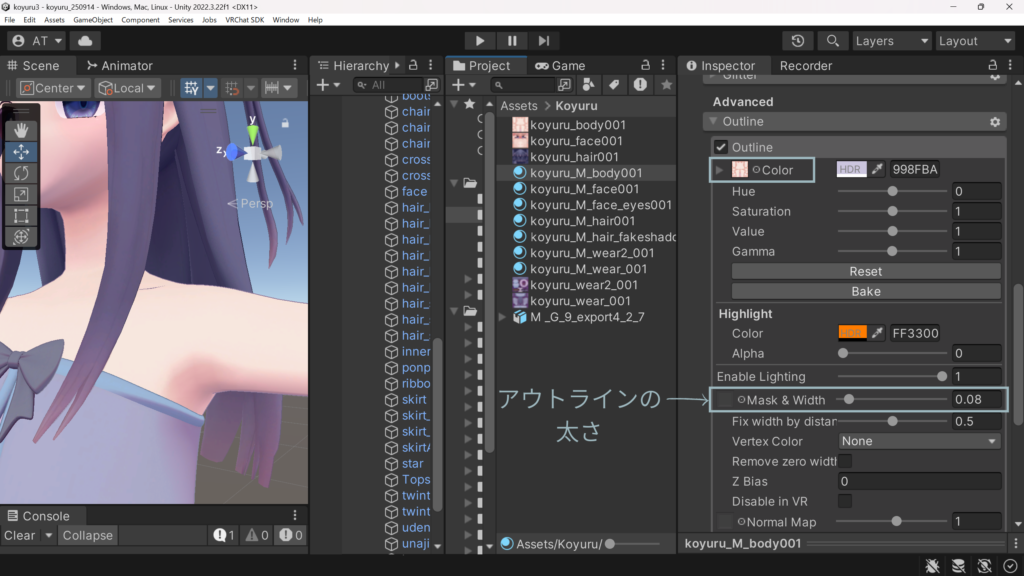Toggle Console warning message filter
The width and height of the screenshot is (1024, 576).
pyautogui.click(x=257, y=536)
